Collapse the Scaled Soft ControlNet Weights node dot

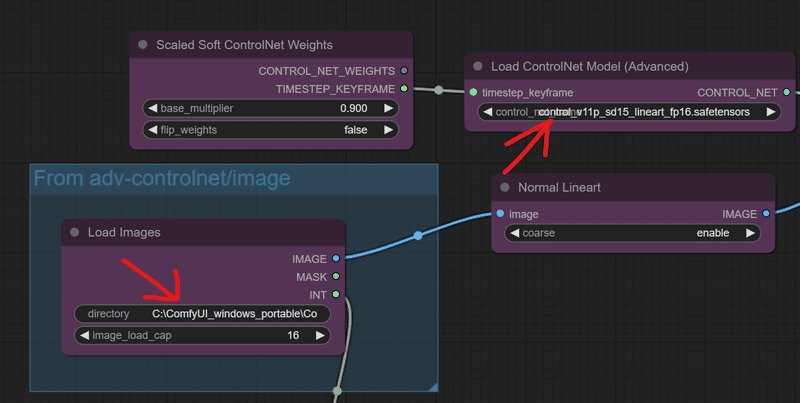pos(143,45)
